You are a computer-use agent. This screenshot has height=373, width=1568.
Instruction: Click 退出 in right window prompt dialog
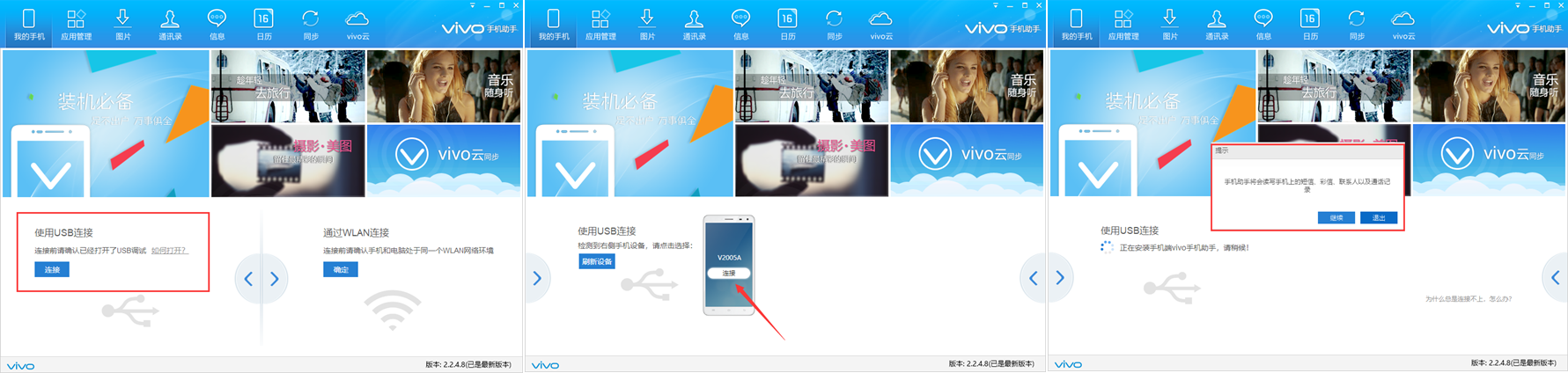point(1379,218)
